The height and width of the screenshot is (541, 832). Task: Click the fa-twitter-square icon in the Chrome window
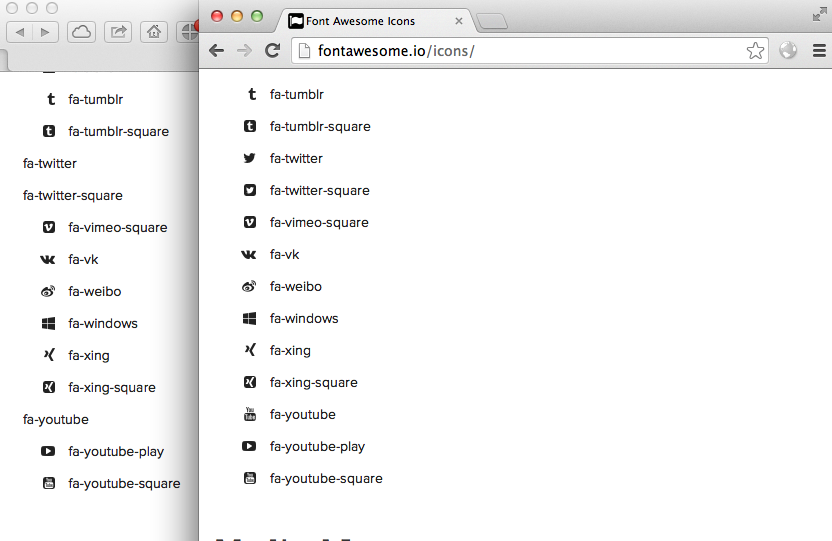click(x=249, y=190)
